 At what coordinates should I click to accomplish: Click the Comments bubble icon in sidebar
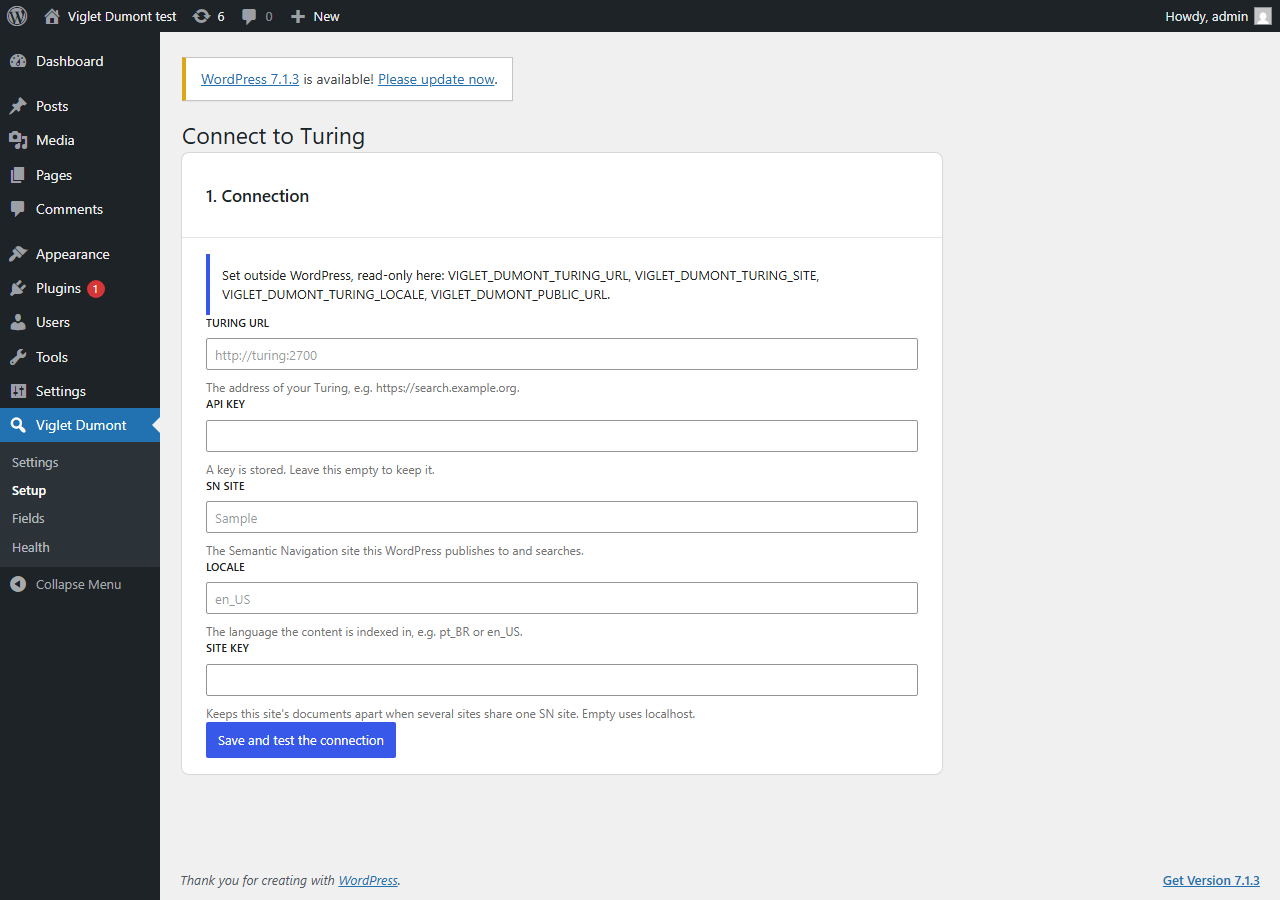[18, 209]
